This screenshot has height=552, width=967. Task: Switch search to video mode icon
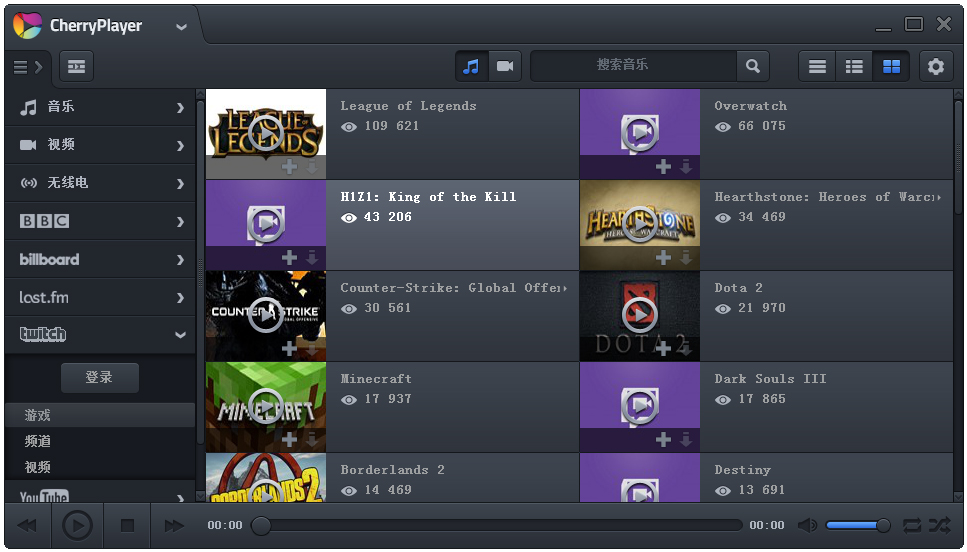click(x=505, y=66)
